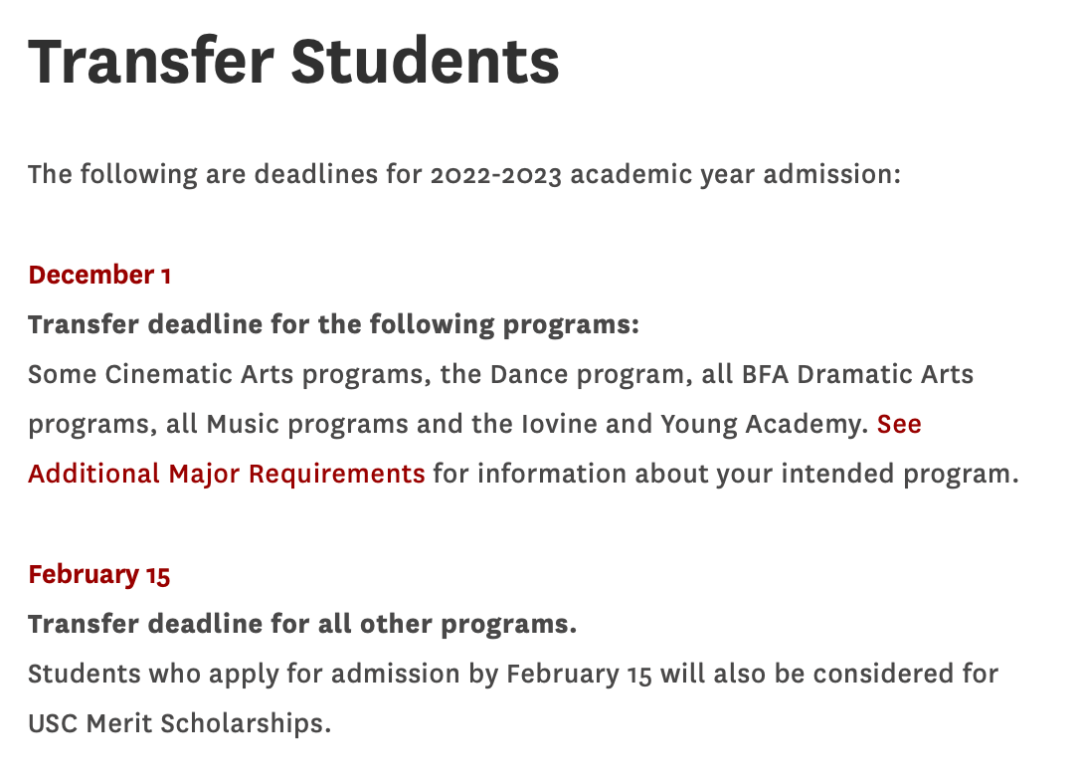The image size is (1080, 784).
Task: Click the "Iovine and Young Academy" text
Action: click(x=691, y=424)
